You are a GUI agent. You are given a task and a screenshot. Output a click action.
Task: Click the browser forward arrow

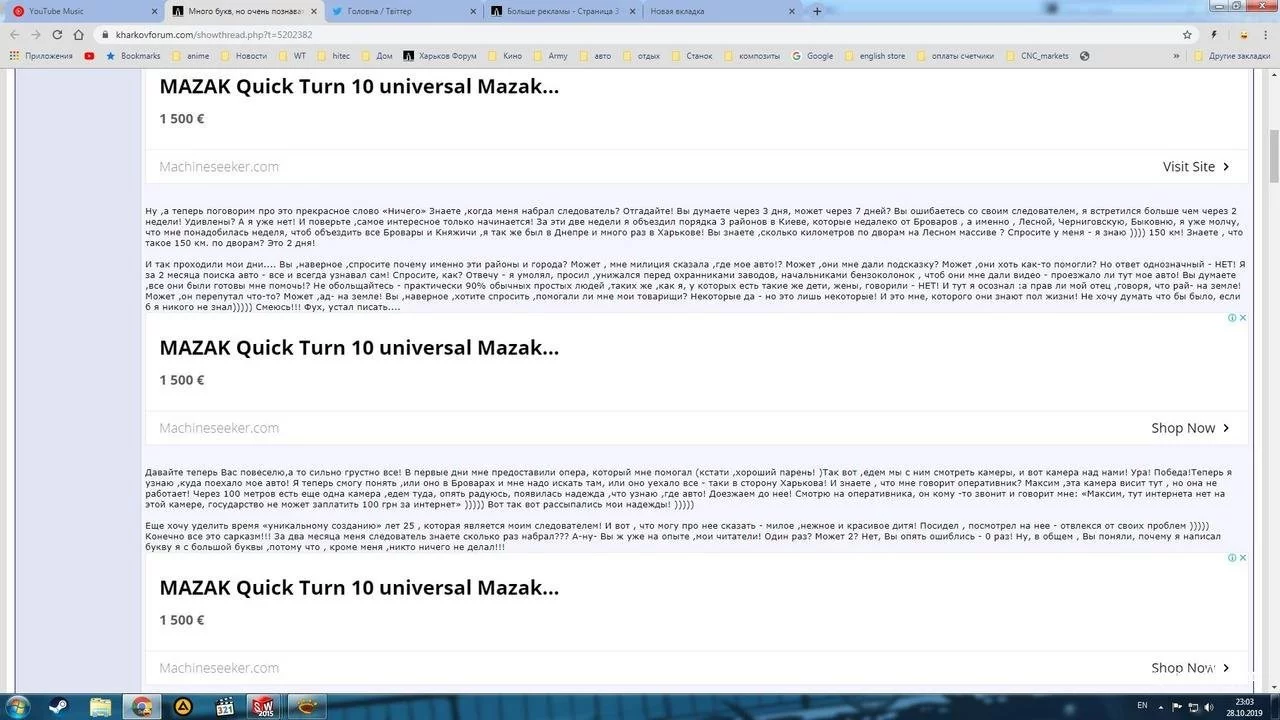(36, 34)
